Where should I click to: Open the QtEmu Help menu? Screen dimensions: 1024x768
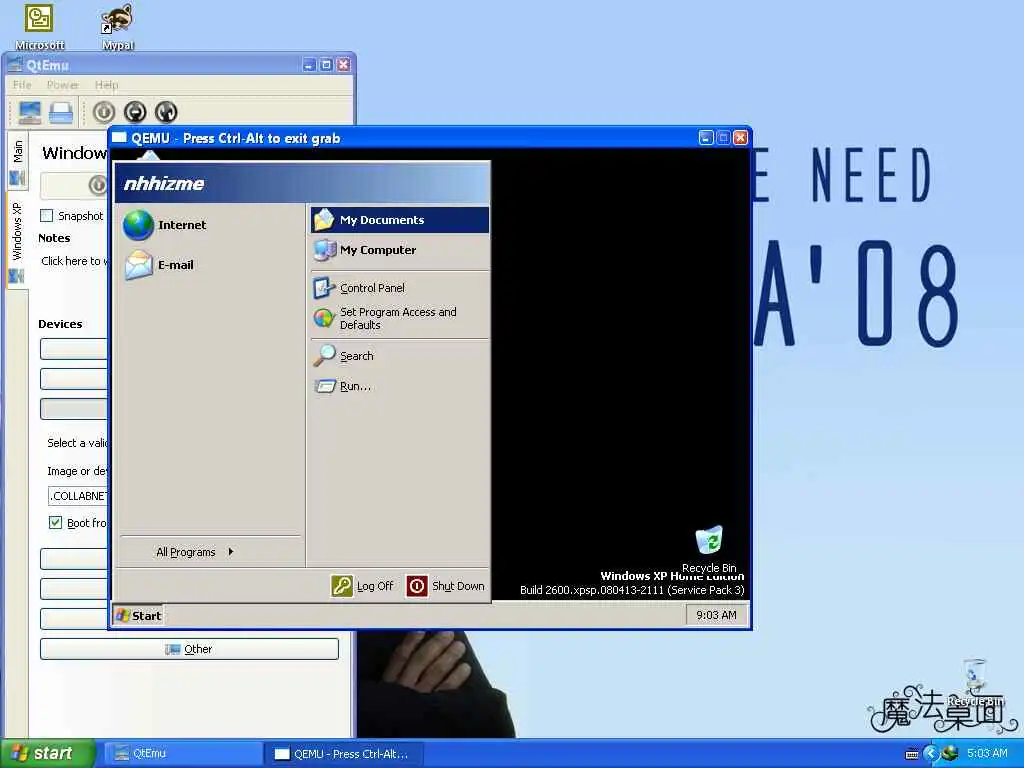click(106, 85)
